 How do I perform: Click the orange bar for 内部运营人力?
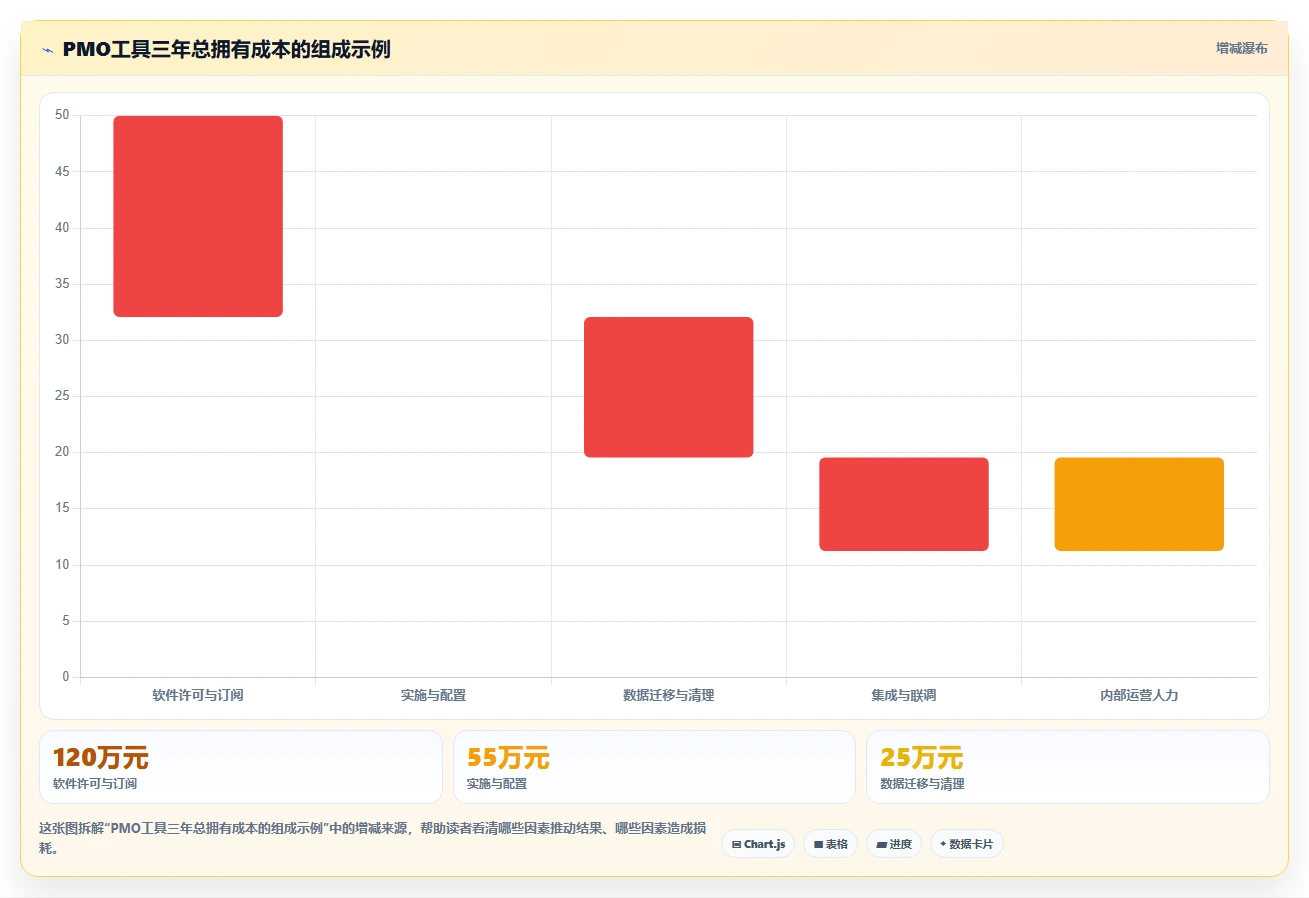click(x=1139, y=504)
